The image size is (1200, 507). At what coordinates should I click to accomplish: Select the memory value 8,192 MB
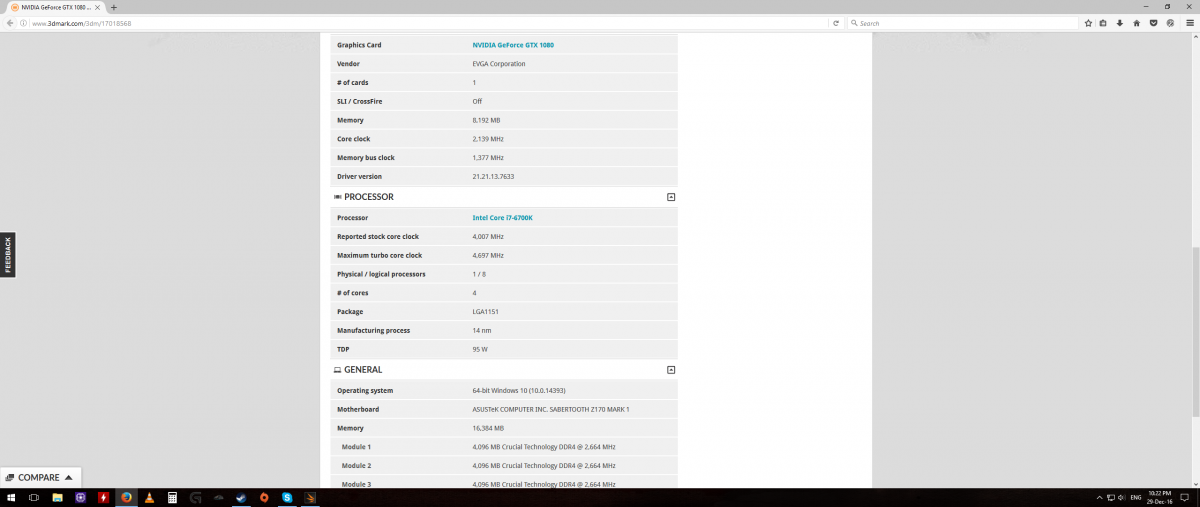pyautogui.click(x=486, y=121)
